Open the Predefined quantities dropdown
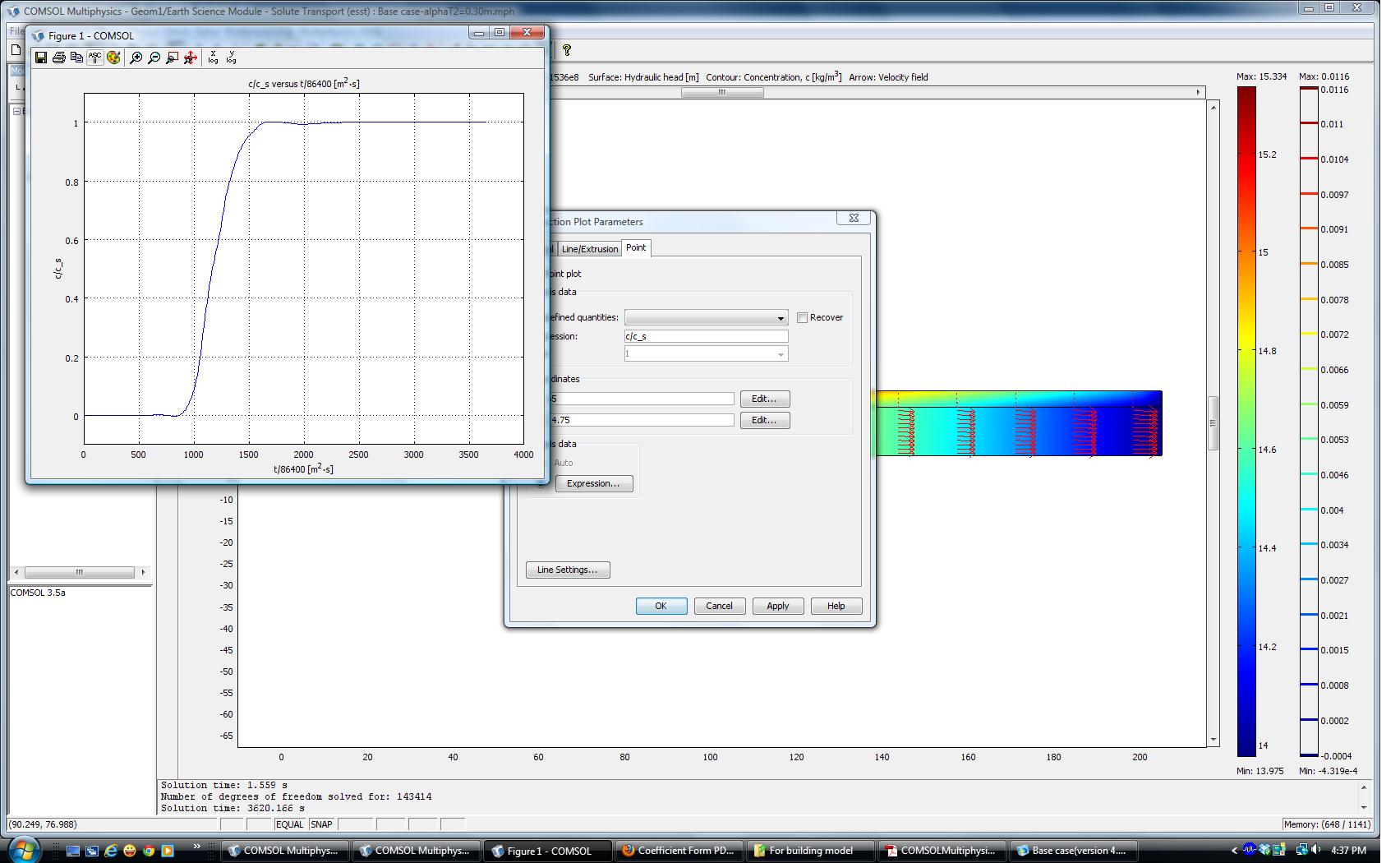This screenshot has width=1400, height=863. point(706,318)
